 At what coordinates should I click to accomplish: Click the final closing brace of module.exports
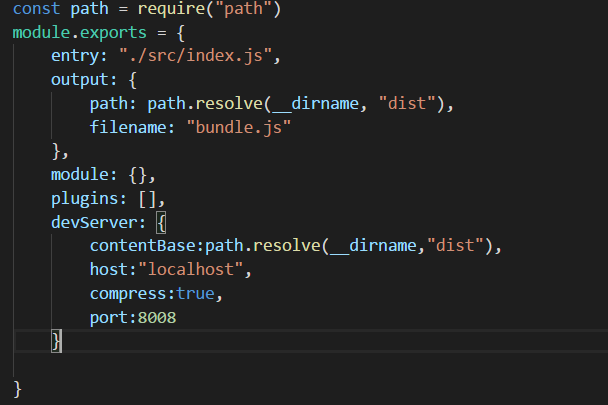(x=17, y=389)
